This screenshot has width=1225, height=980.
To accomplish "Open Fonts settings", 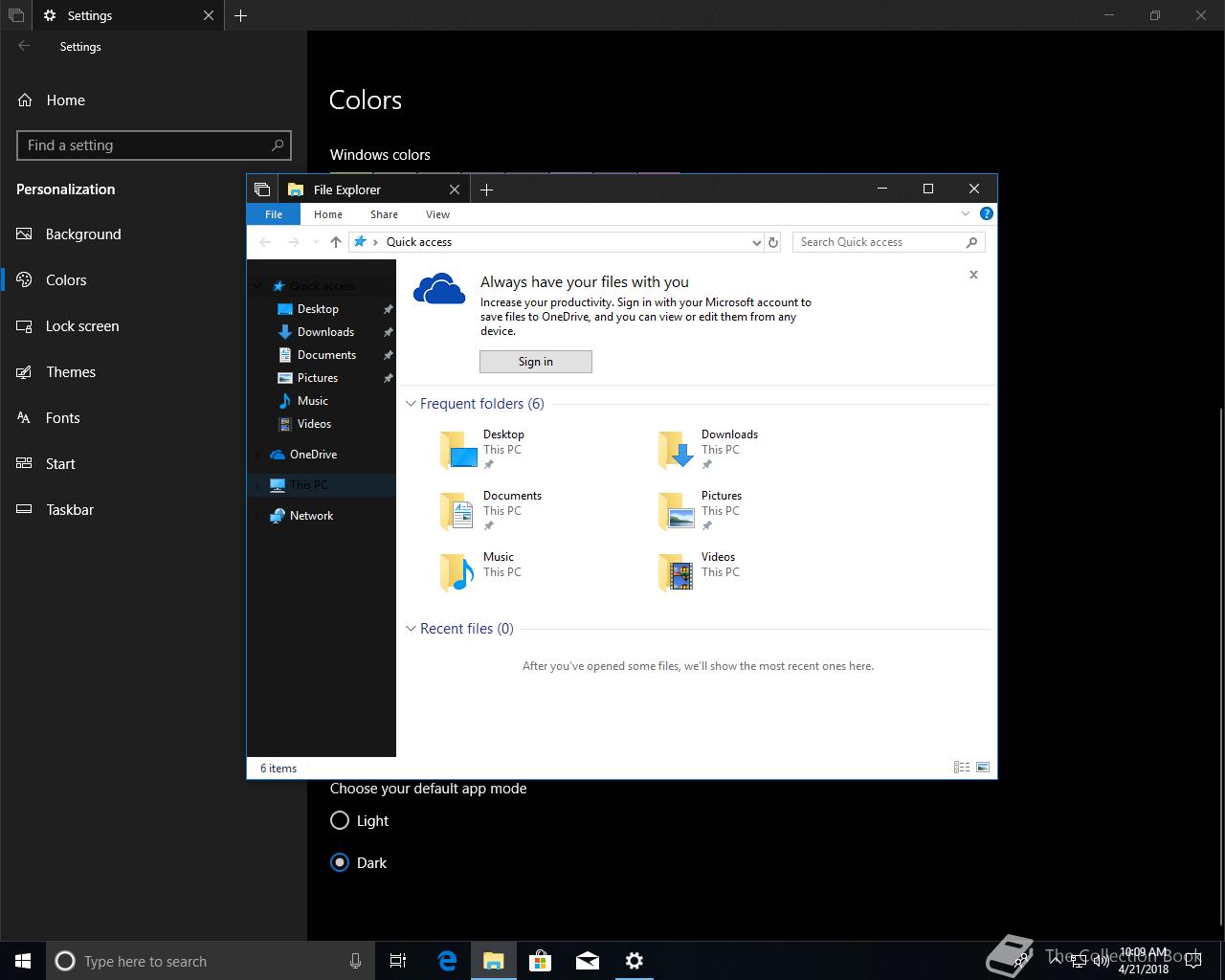I will [x=153, y=418].
